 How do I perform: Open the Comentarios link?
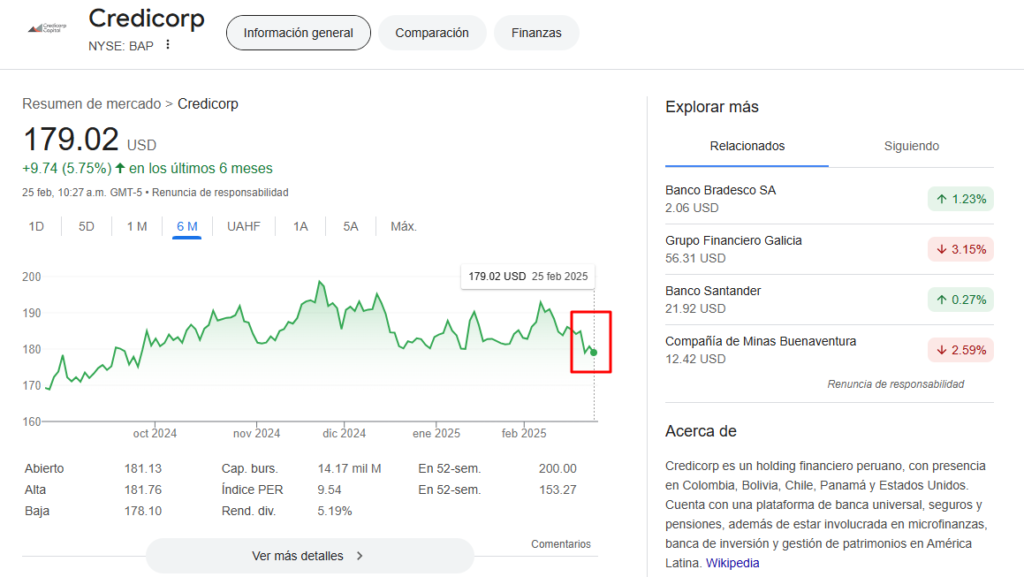point(560,544)
